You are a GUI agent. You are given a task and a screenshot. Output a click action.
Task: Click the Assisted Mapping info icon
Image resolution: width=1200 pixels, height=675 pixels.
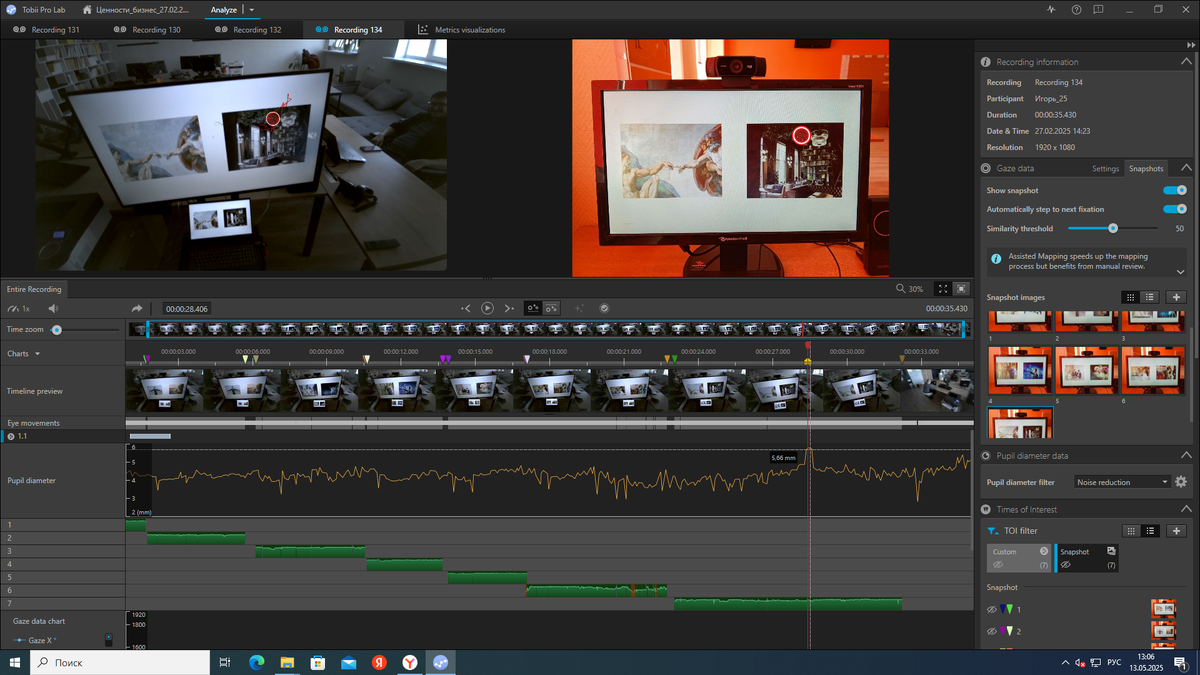pyautogui.click(x=996, y=257)
